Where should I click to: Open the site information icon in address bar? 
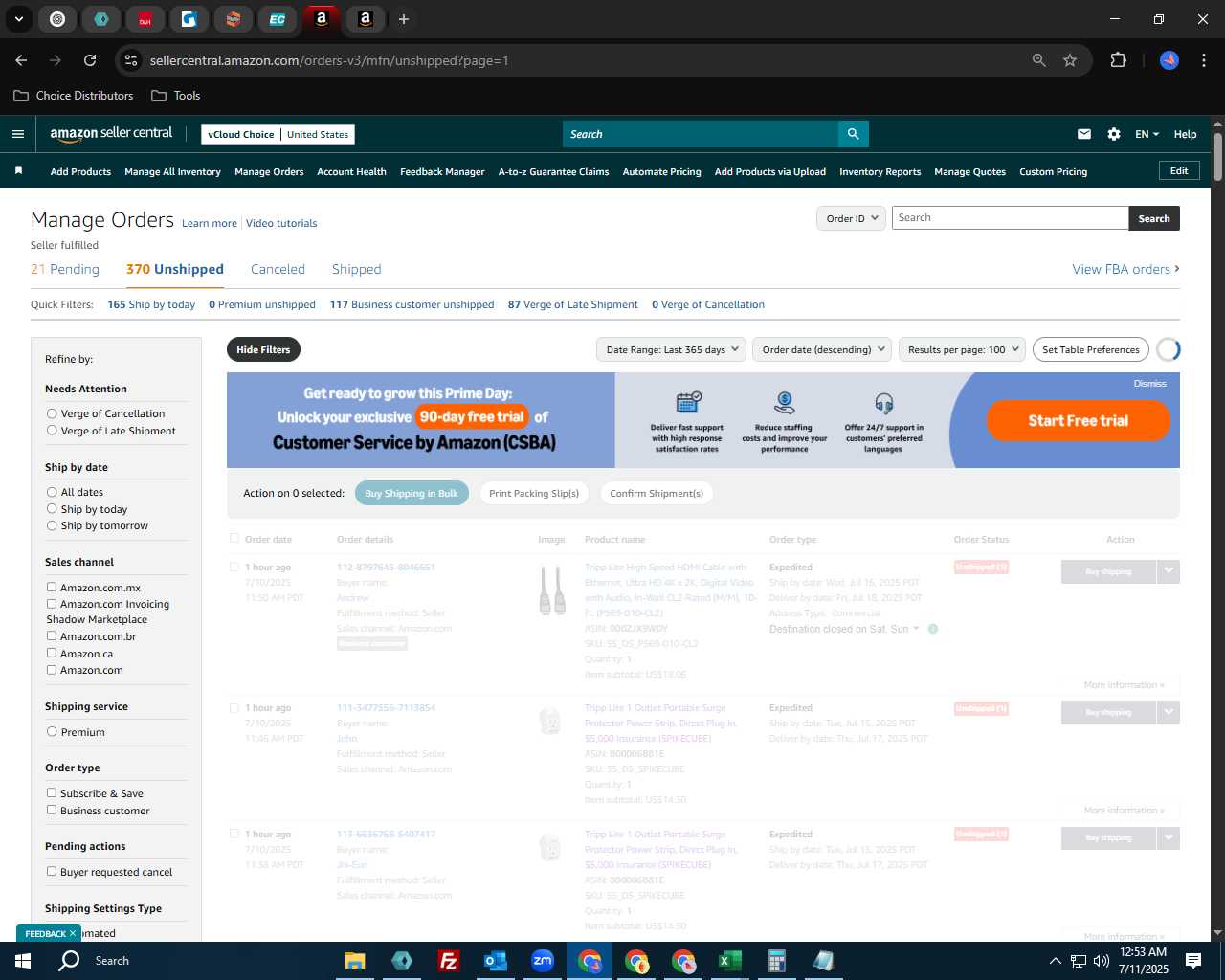[132, 60]
